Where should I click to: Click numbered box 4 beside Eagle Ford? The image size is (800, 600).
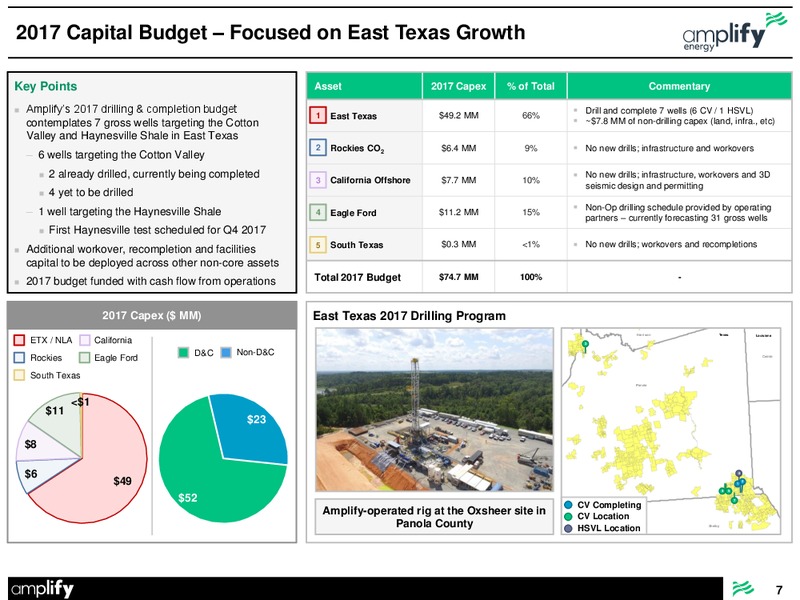(x=318, y=212)
